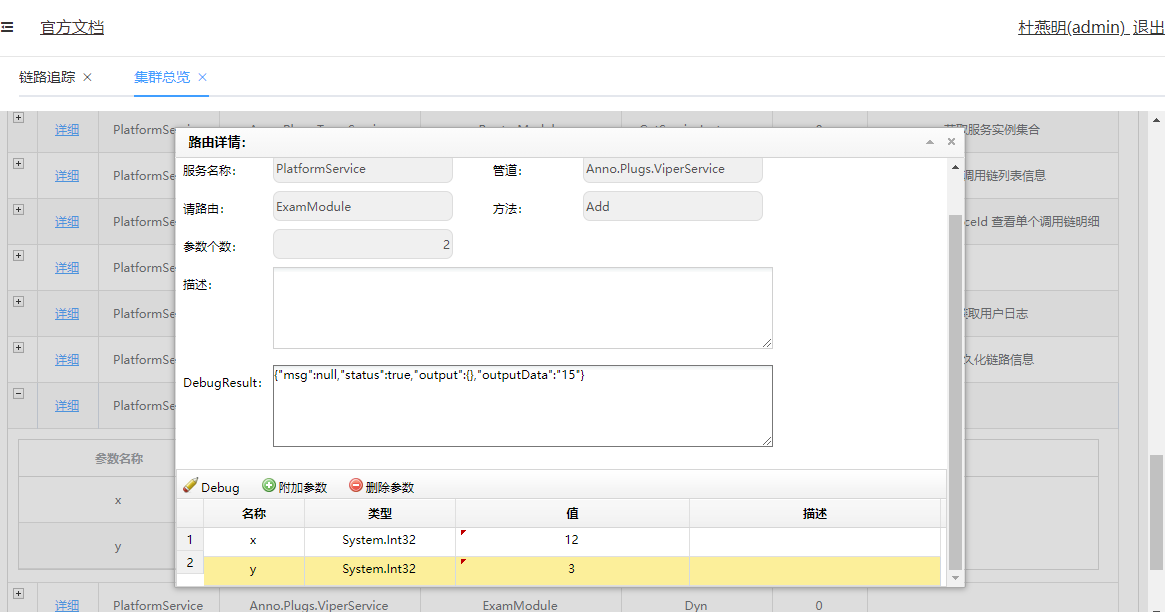Expand the fourth background table row
1165x612 pixels.
[x=19, y=255]
